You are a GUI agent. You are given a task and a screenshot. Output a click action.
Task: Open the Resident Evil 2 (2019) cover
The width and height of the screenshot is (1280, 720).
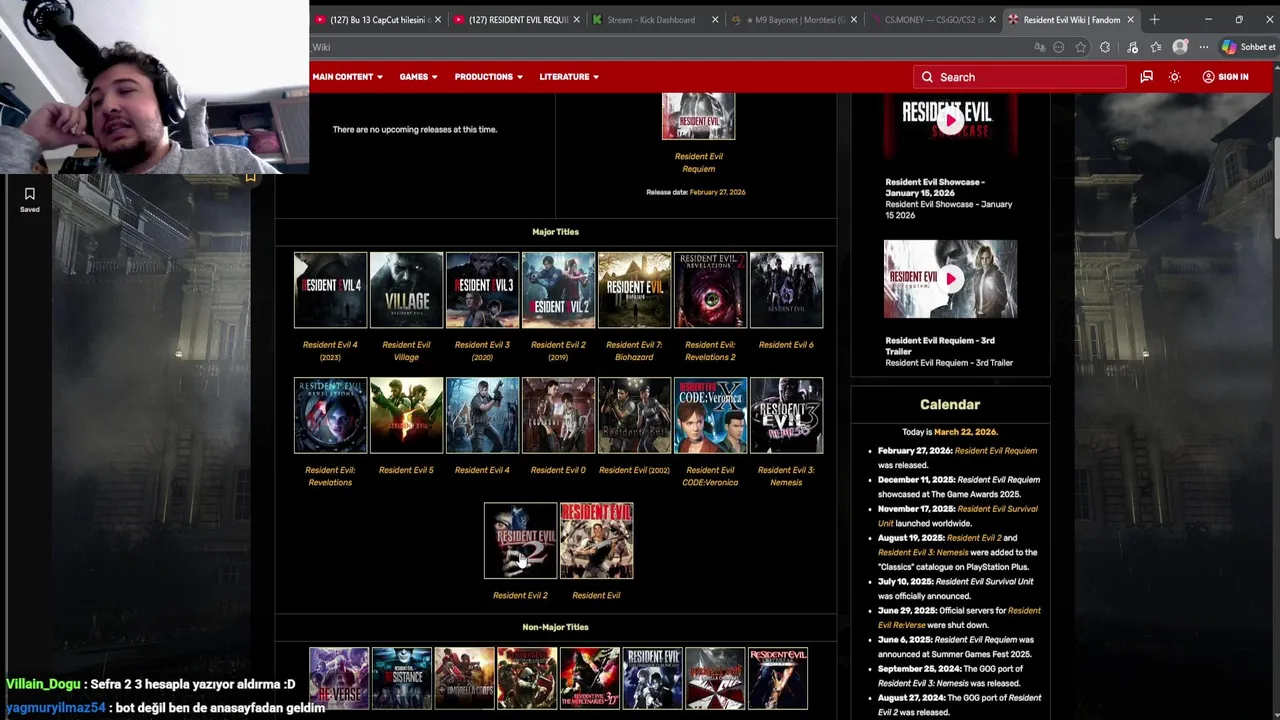pos(558,290)
